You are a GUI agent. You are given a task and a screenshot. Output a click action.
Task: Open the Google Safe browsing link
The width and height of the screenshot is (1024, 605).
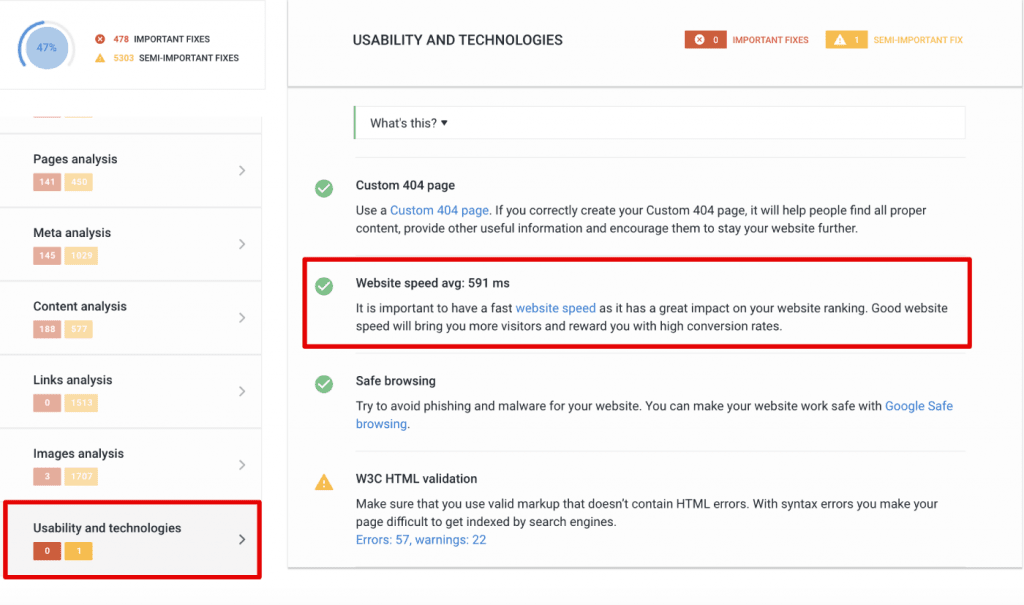(x=918, y=406)
